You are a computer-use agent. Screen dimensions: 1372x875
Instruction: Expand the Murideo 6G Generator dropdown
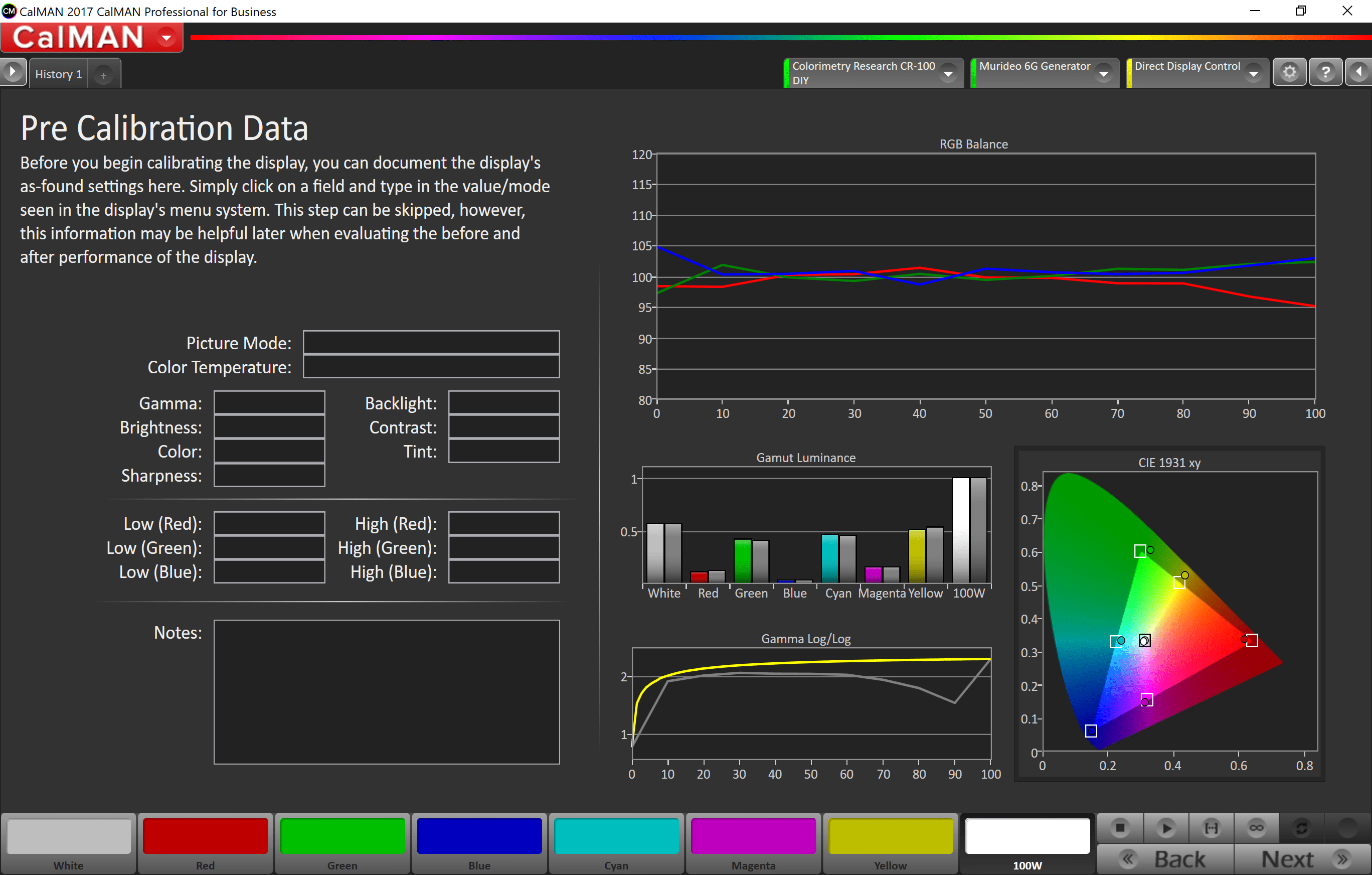[1104, 74]
